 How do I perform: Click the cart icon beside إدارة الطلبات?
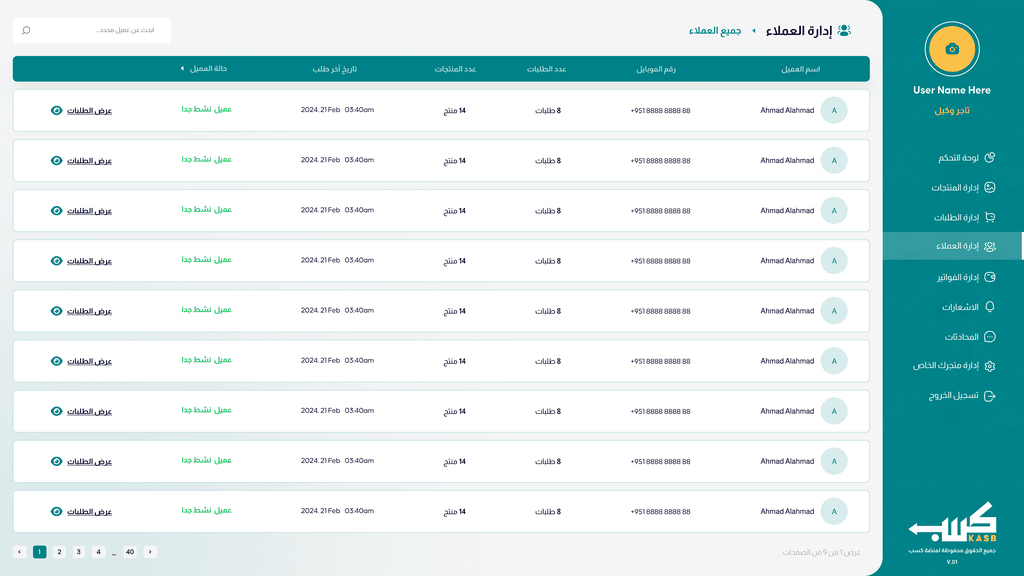tap(990, 217)
